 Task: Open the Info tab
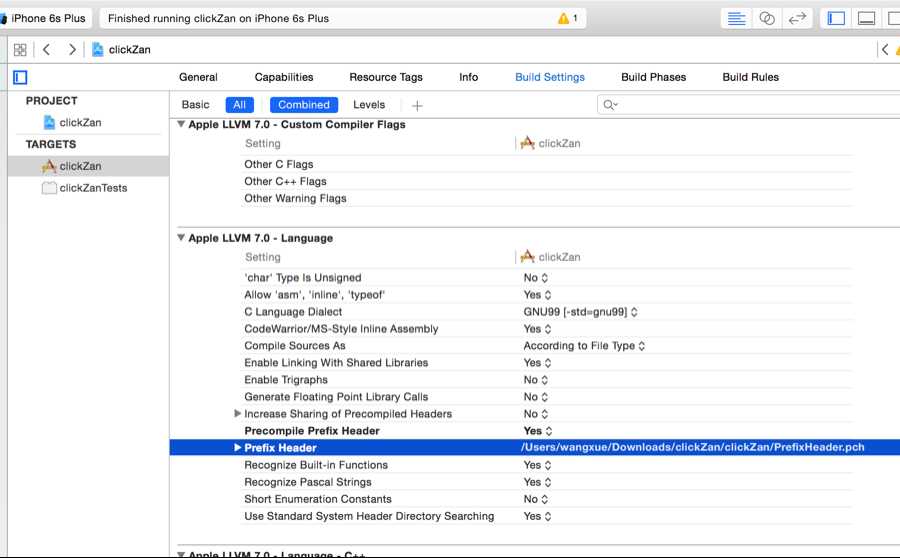pos(468,77)
